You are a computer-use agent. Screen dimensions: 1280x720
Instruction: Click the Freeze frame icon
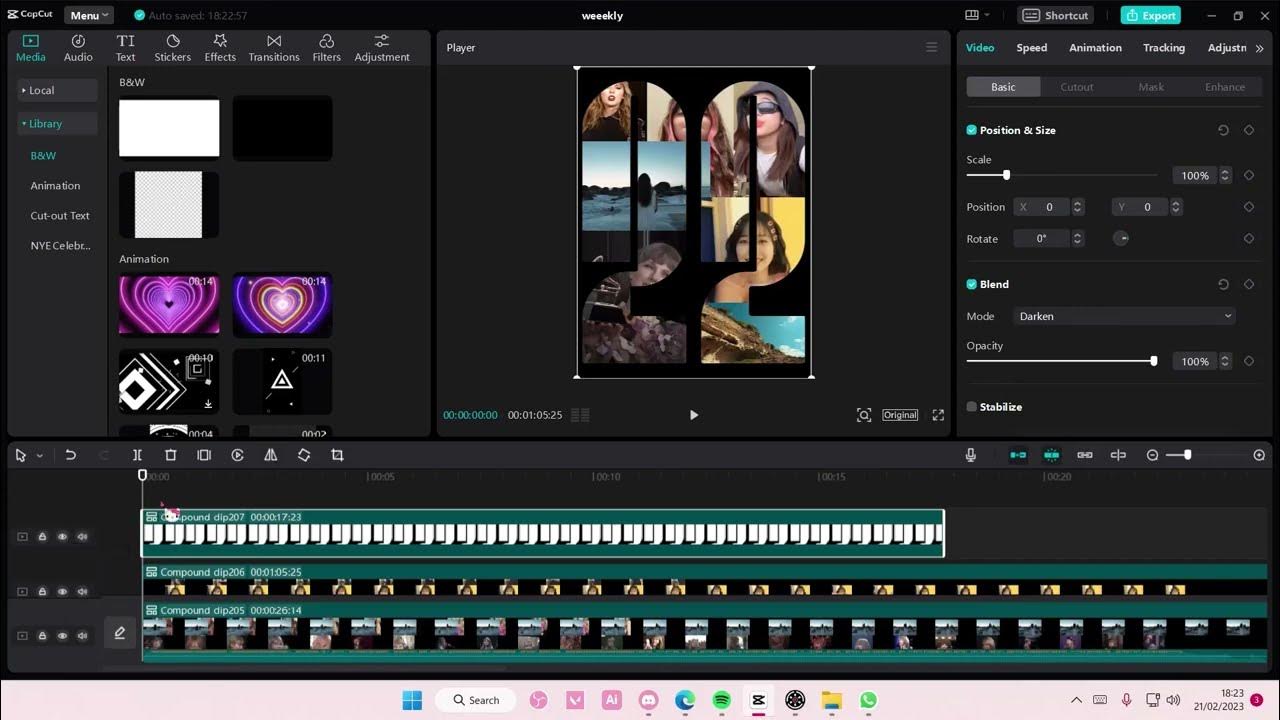204,455
